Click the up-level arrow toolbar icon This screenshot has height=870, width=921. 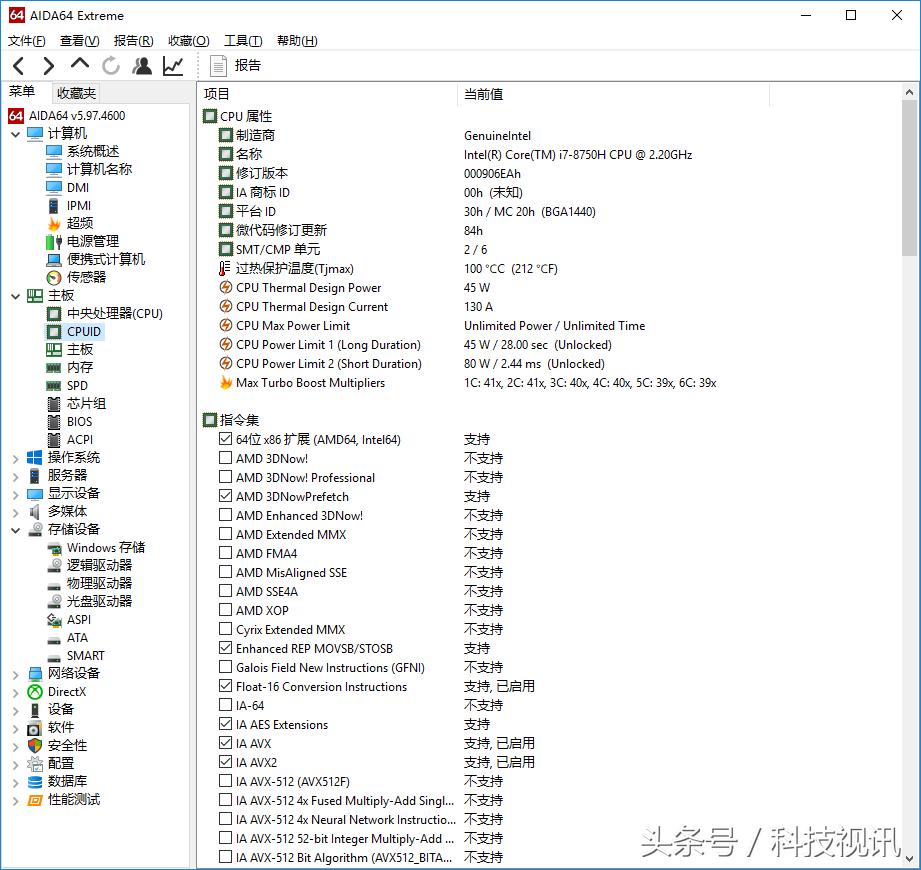pyautogui.click(x=80, y=63)
